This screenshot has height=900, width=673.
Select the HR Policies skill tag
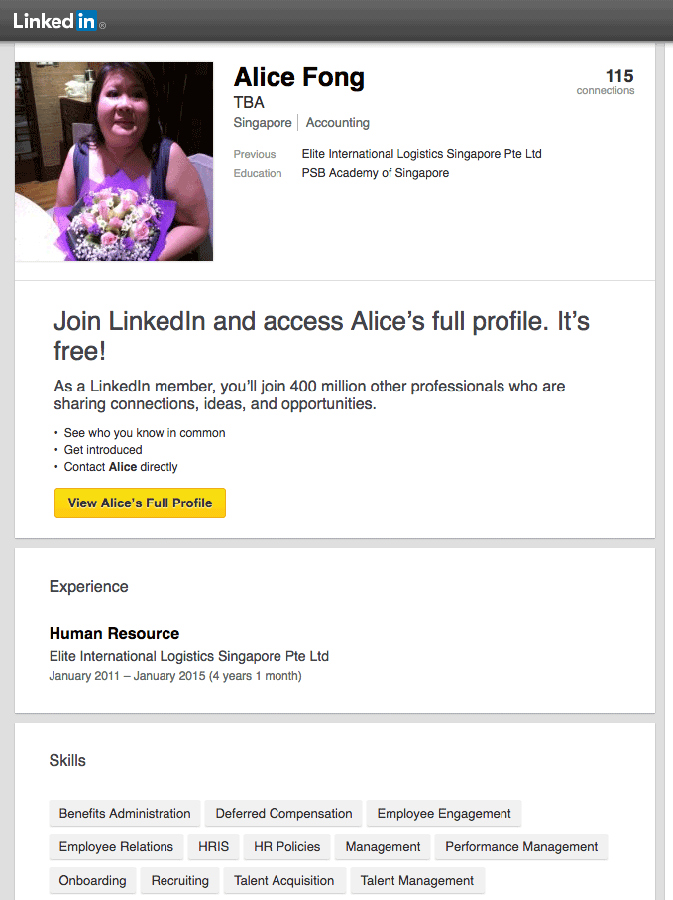[x=287, y=847]
